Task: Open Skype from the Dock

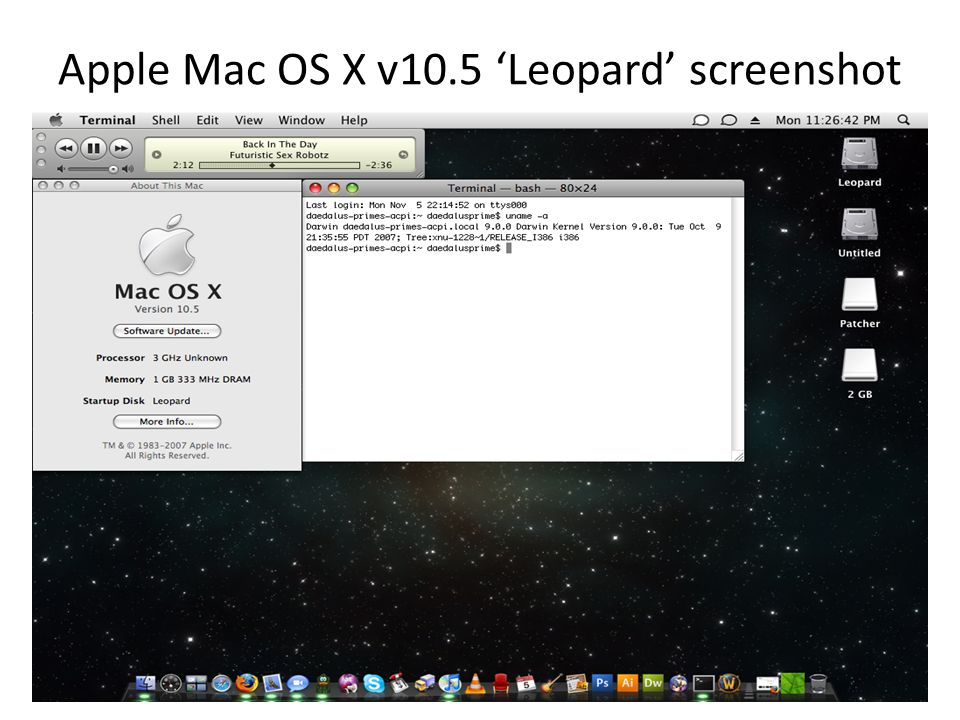Action: pos(373,683)
